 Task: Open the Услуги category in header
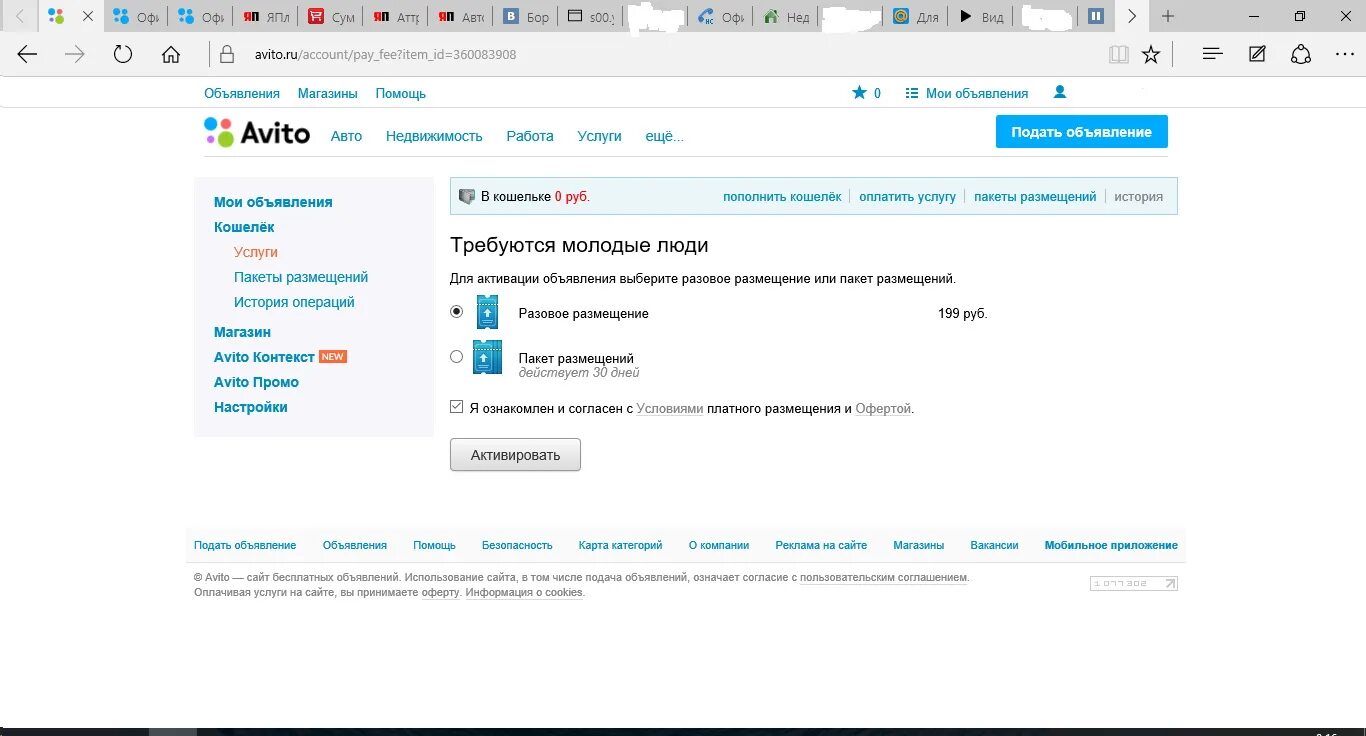point(599,136)
